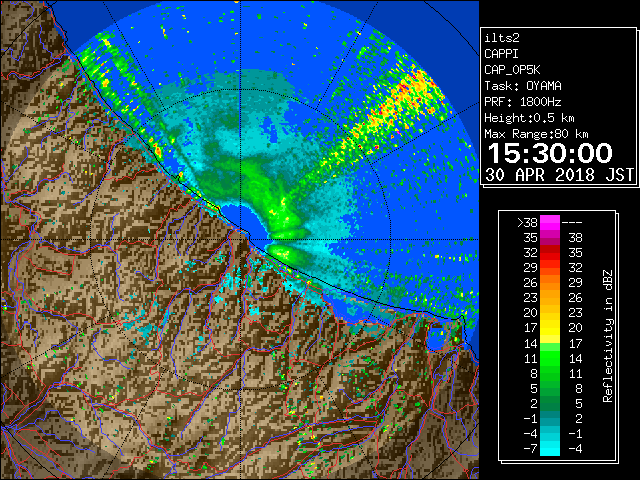Click the '-7' legend label
This screenshot has width=640, height=480.
(x=530, y=449)
